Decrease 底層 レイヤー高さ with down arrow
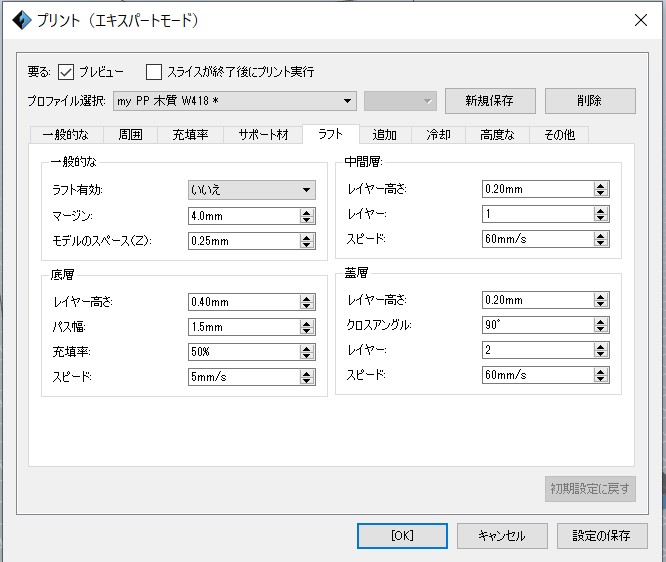666x562 pixels. click(306, 306)
